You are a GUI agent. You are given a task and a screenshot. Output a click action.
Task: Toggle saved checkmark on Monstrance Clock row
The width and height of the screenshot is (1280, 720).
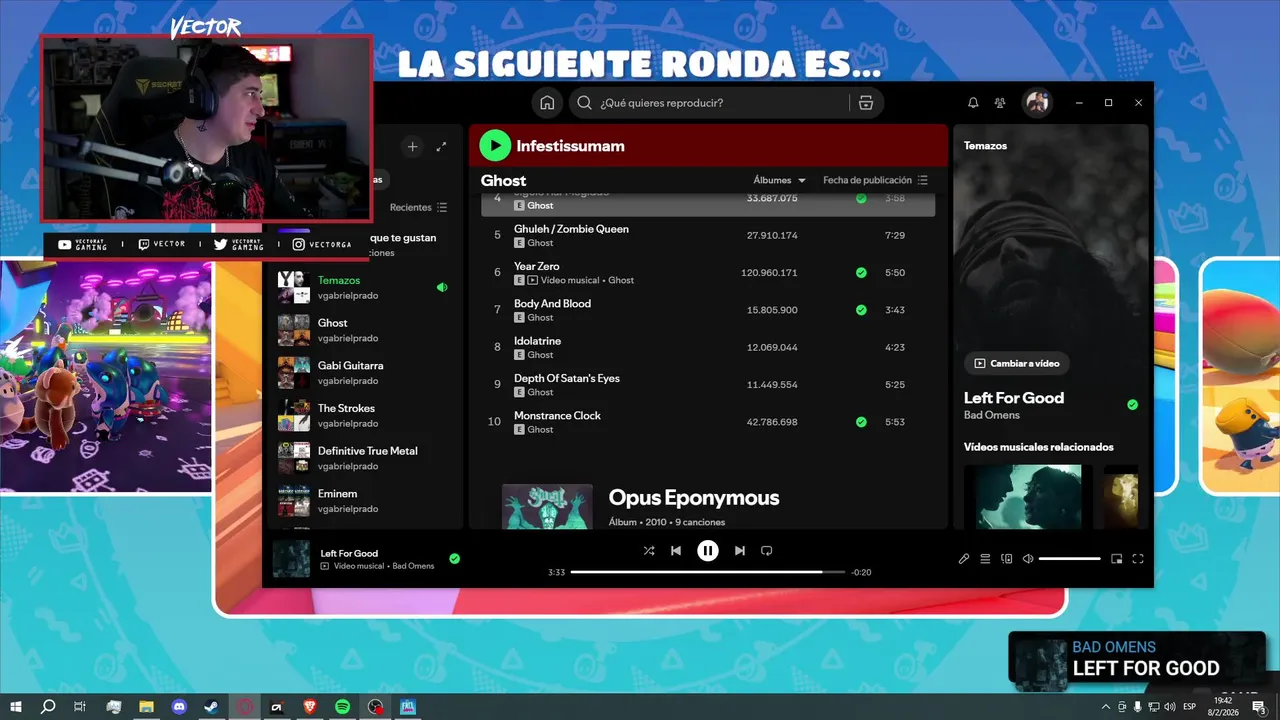coord(861,422)
